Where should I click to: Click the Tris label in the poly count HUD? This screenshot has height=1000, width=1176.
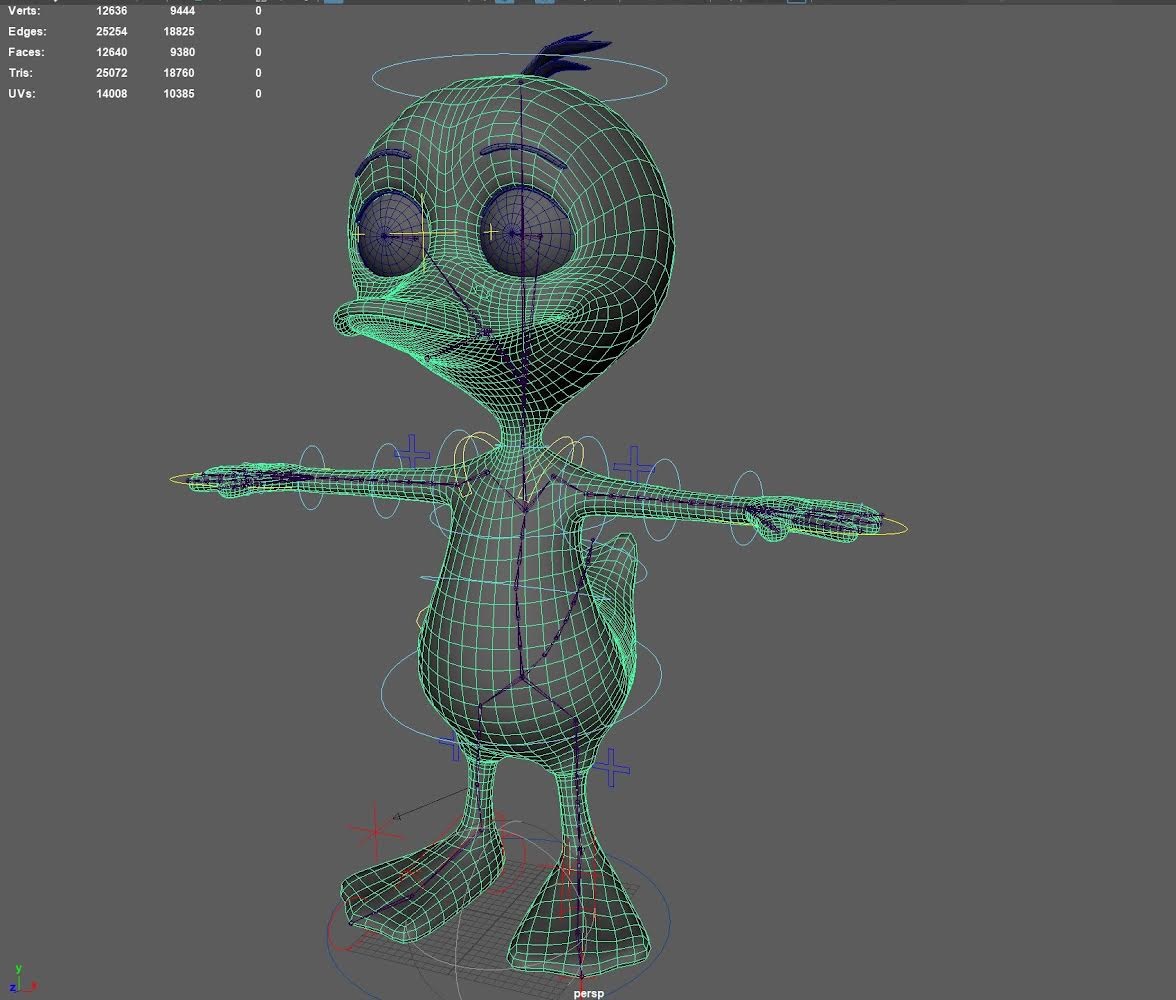(20, 73)
